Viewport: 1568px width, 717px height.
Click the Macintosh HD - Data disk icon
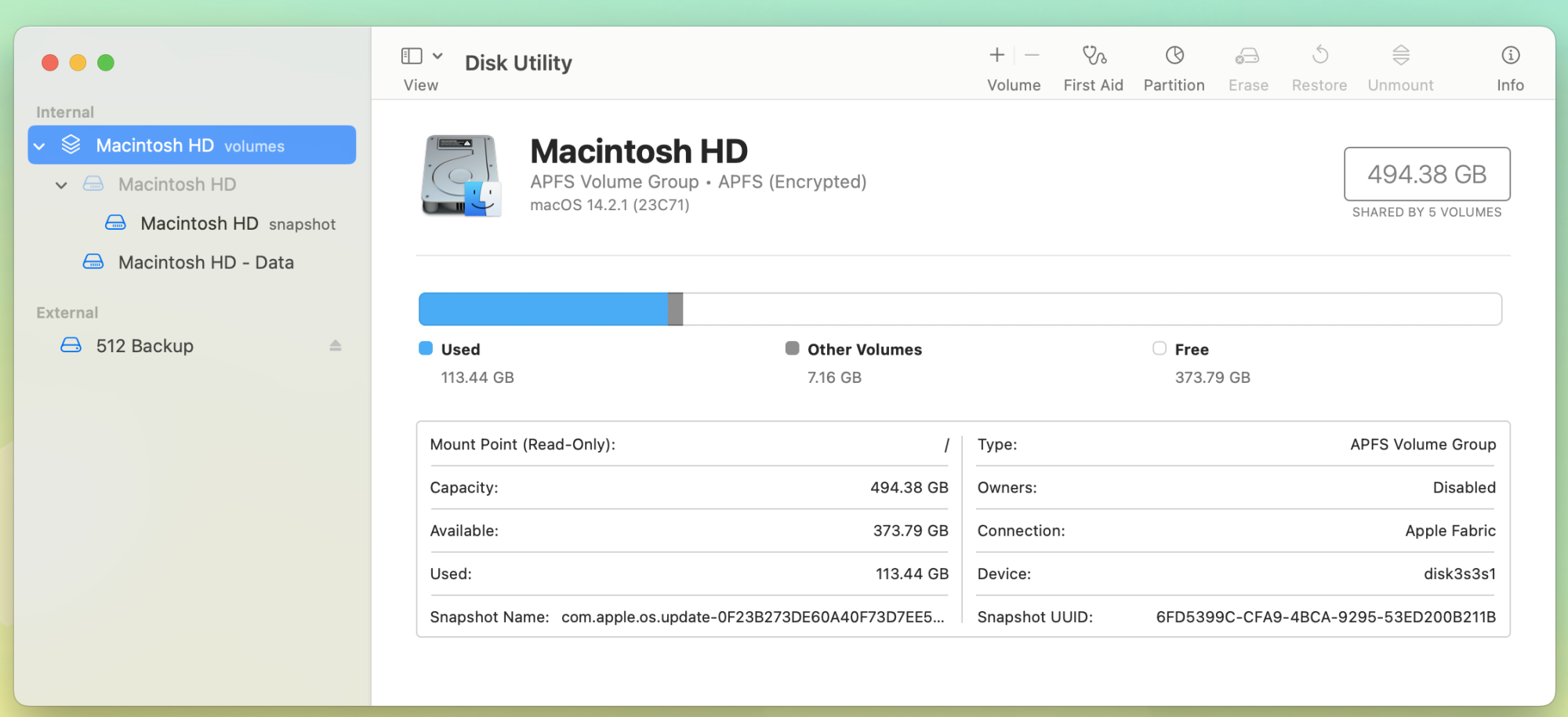[93, 262]
